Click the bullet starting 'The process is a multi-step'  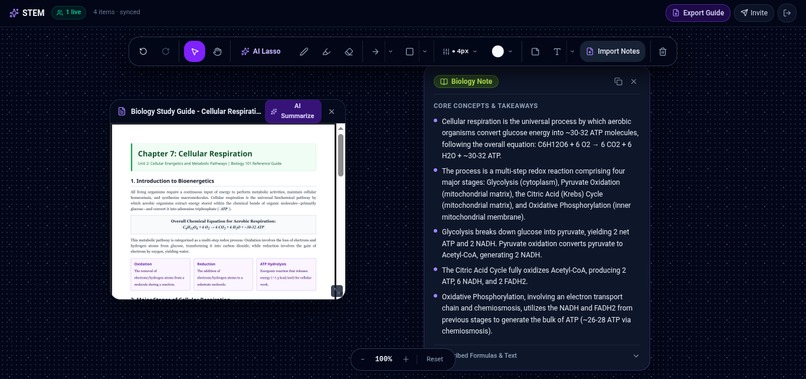pos(537,194)
